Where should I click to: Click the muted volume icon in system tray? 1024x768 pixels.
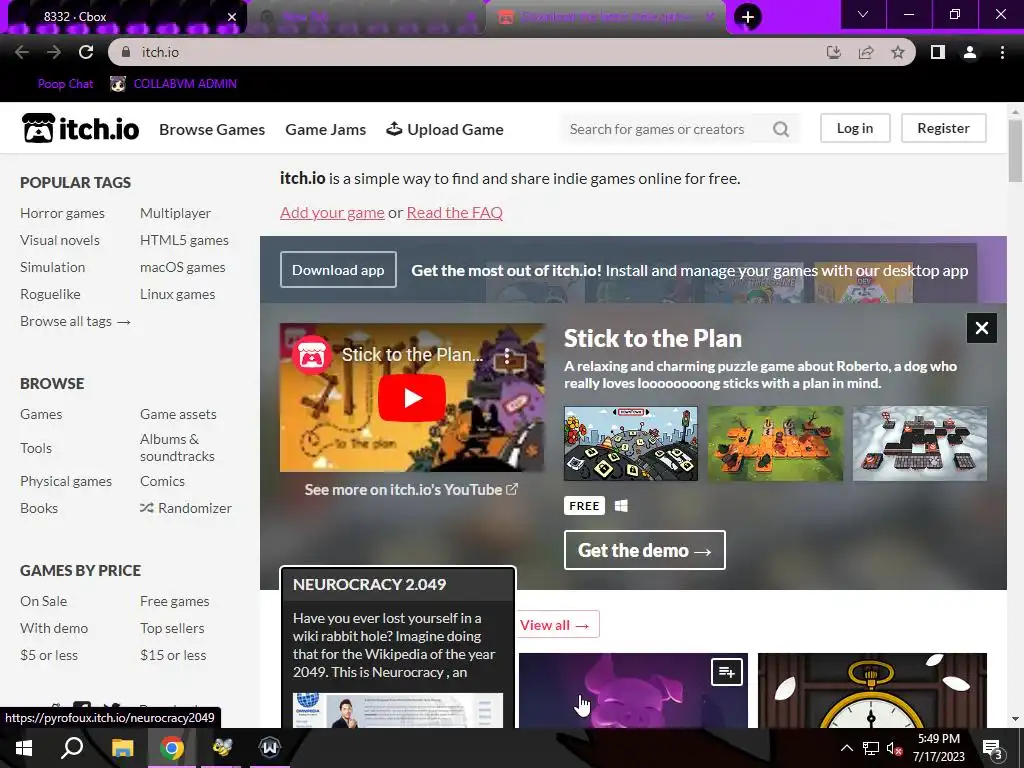point(894,748)
